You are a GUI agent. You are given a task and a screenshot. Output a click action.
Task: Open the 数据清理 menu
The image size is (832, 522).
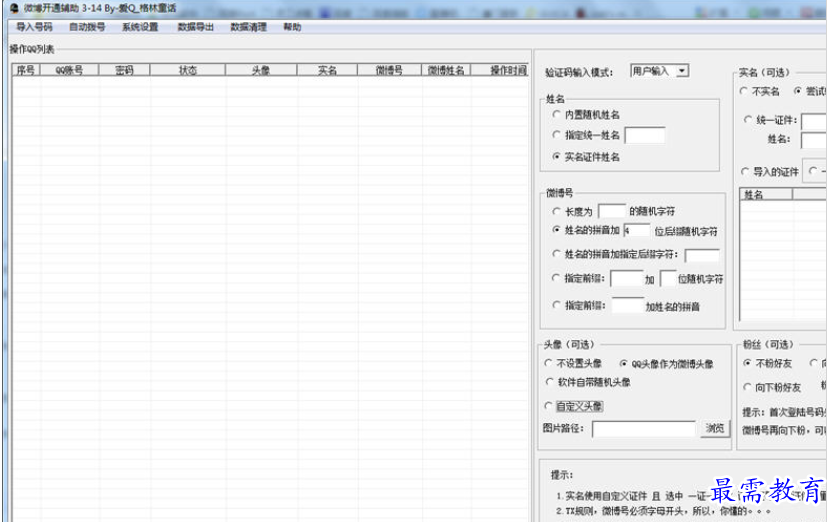click(x=248, y=27)
